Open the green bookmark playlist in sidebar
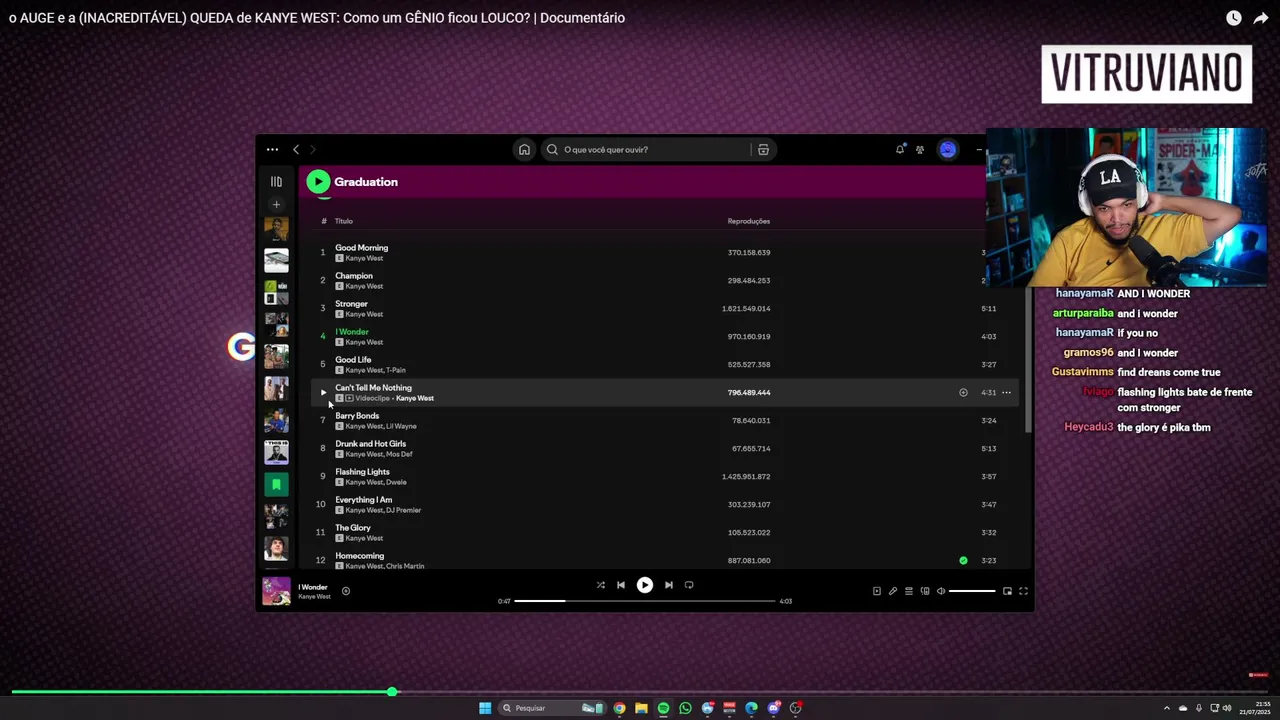Screen dimensions: 1280x720 pos(276,485)
